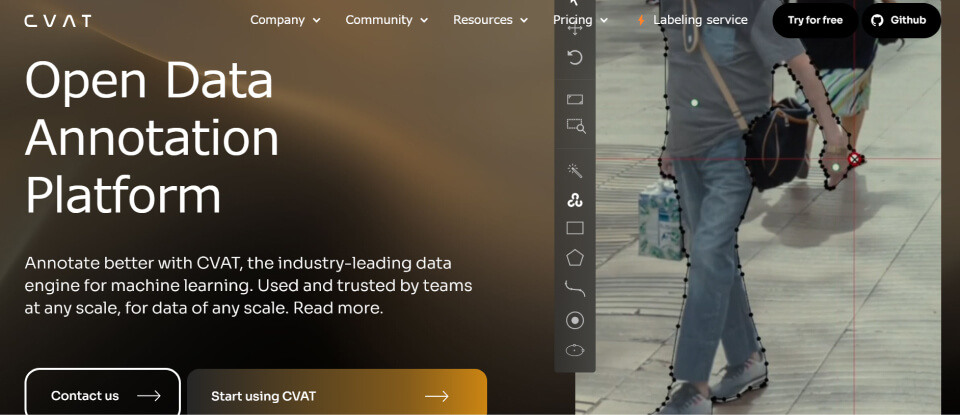Follow the Read more link
Screen dimensions: 960x415
click(x=338, y=308)
